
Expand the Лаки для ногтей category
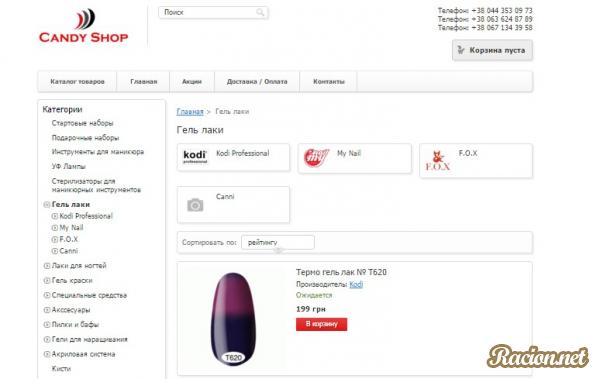click(x=47, y=266)
